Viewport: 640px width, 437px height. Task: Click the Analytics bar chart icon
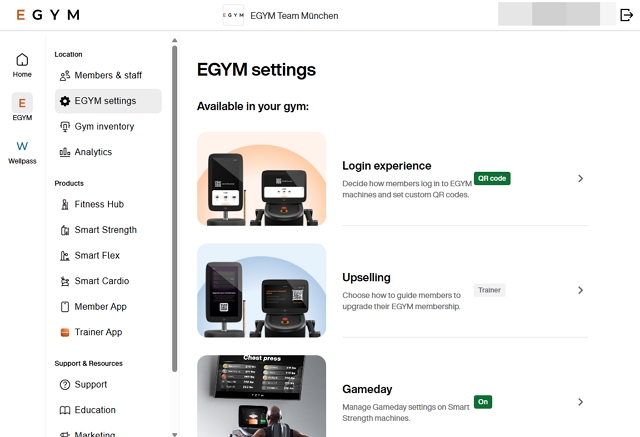coord(64,152)
